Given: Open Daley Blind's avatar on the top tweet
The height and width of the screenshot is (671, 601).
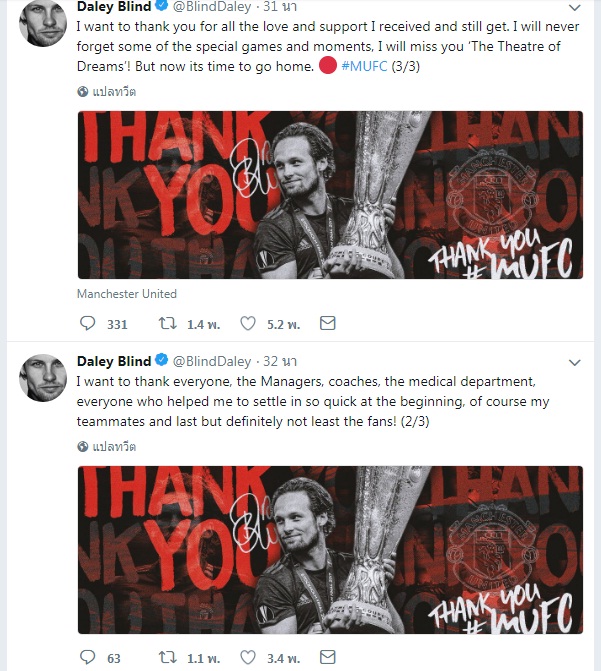Looking at the screenshot, I should pyautogui.click(x=43, y=22).
